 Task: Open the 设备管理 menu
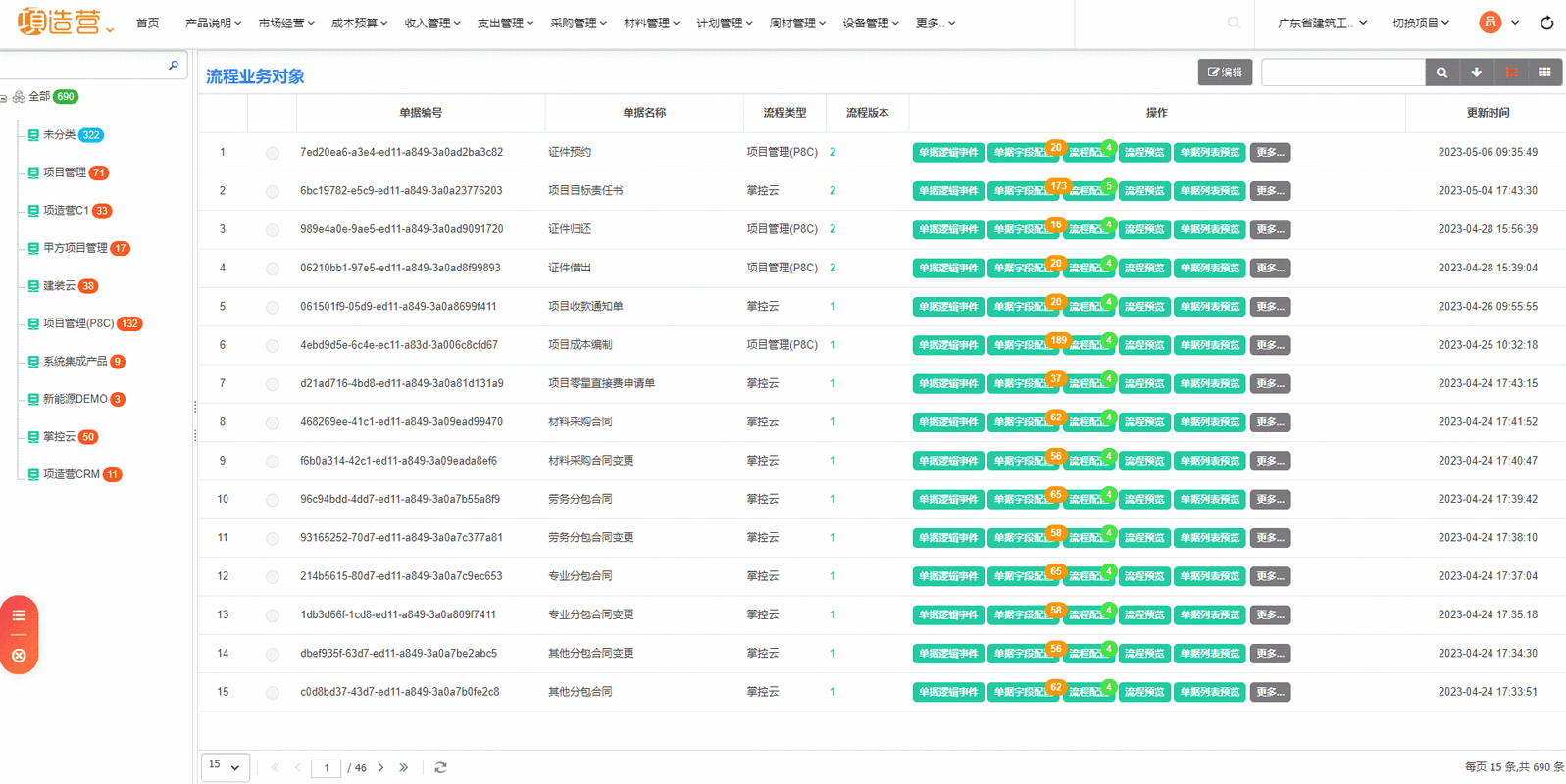pyautogui.click(x=871, y=23)
